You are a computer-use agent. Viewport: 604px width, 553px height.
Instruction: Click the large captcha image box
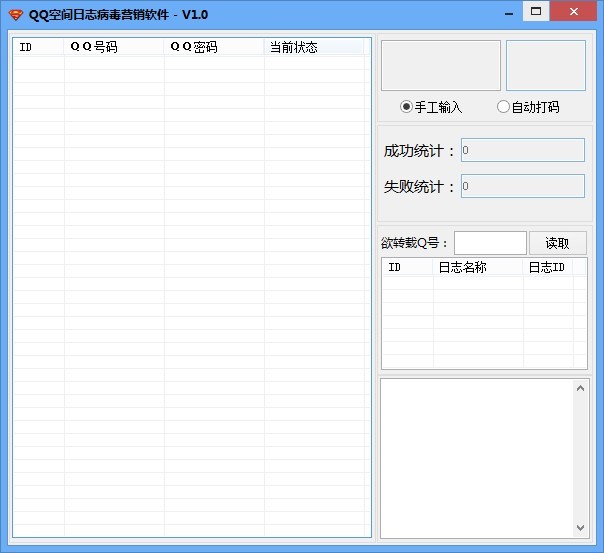441,65
